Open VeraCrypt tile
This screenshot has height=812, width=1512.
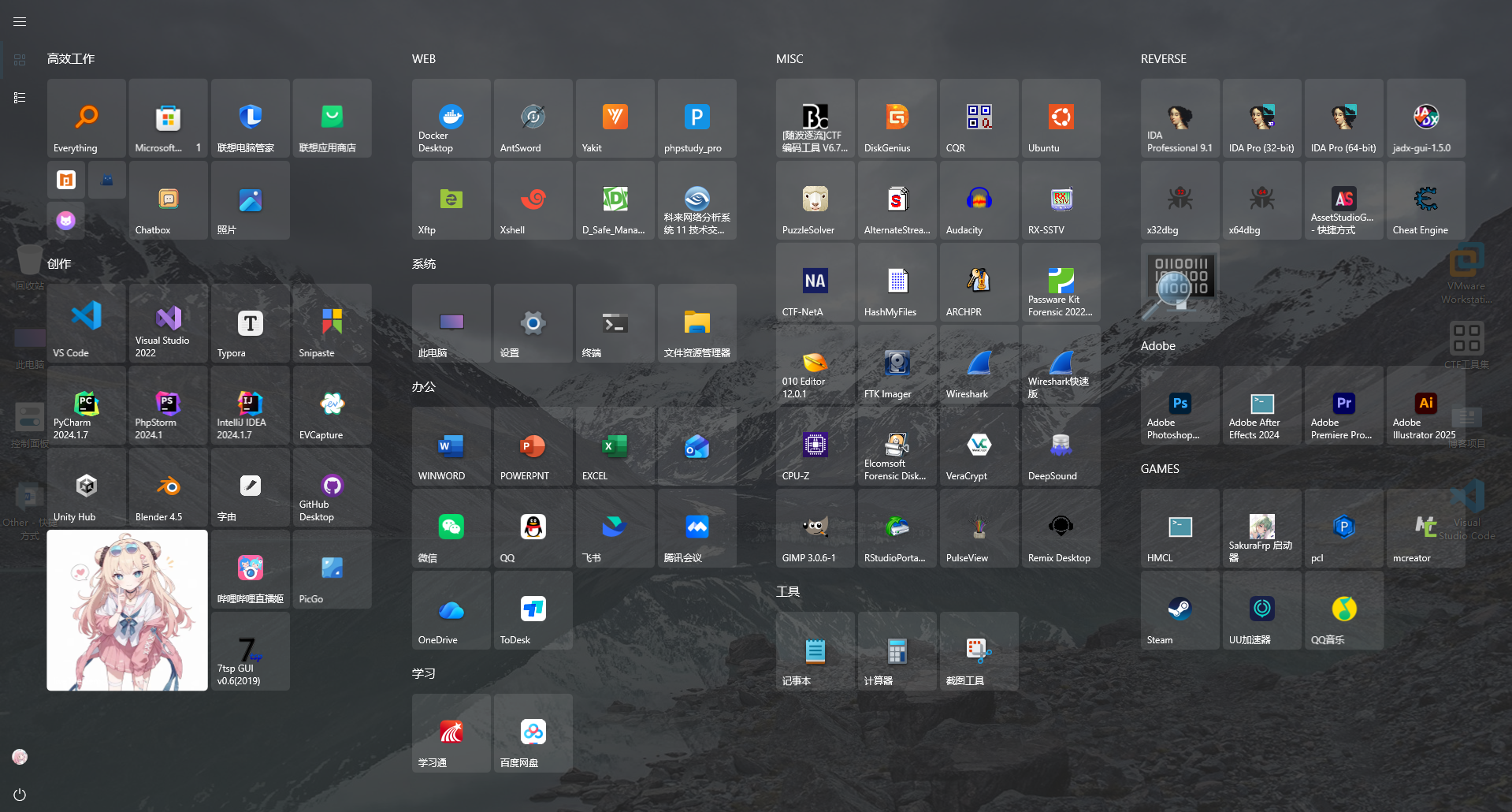(x=979, y=446)
